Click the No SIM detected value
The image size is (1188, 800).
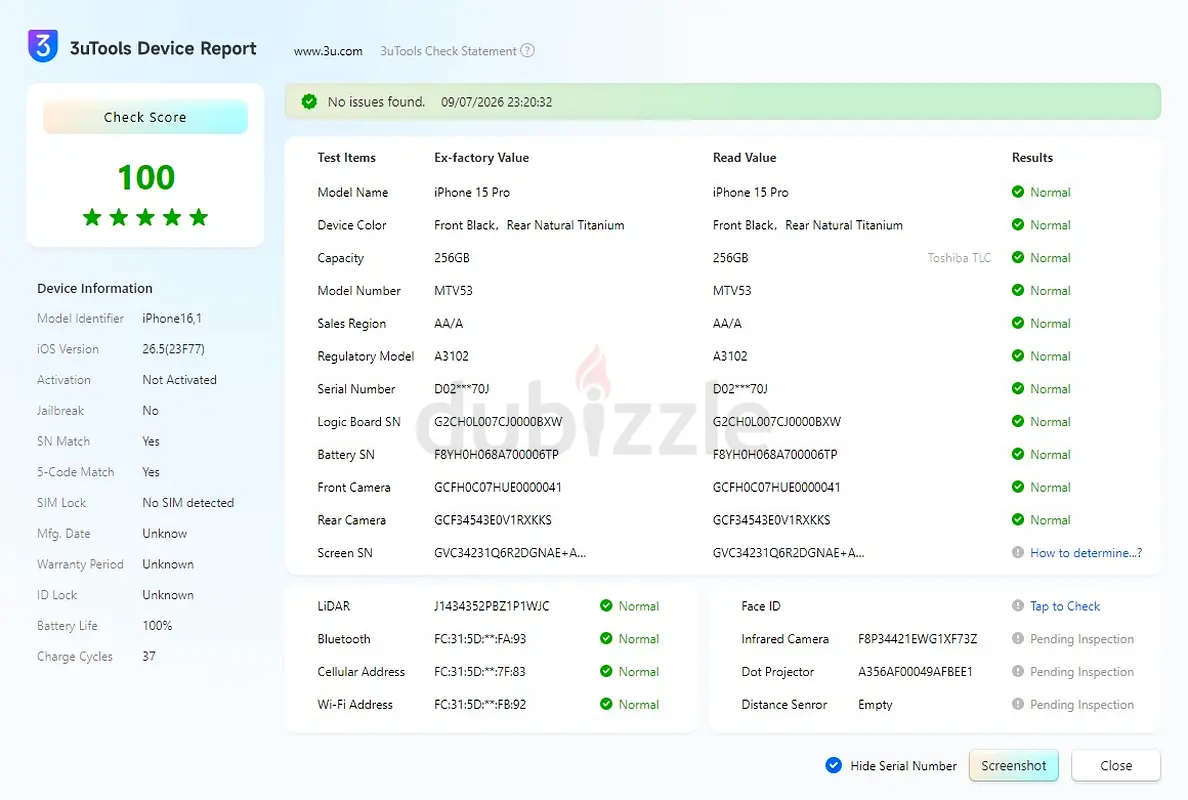(188, 502)
